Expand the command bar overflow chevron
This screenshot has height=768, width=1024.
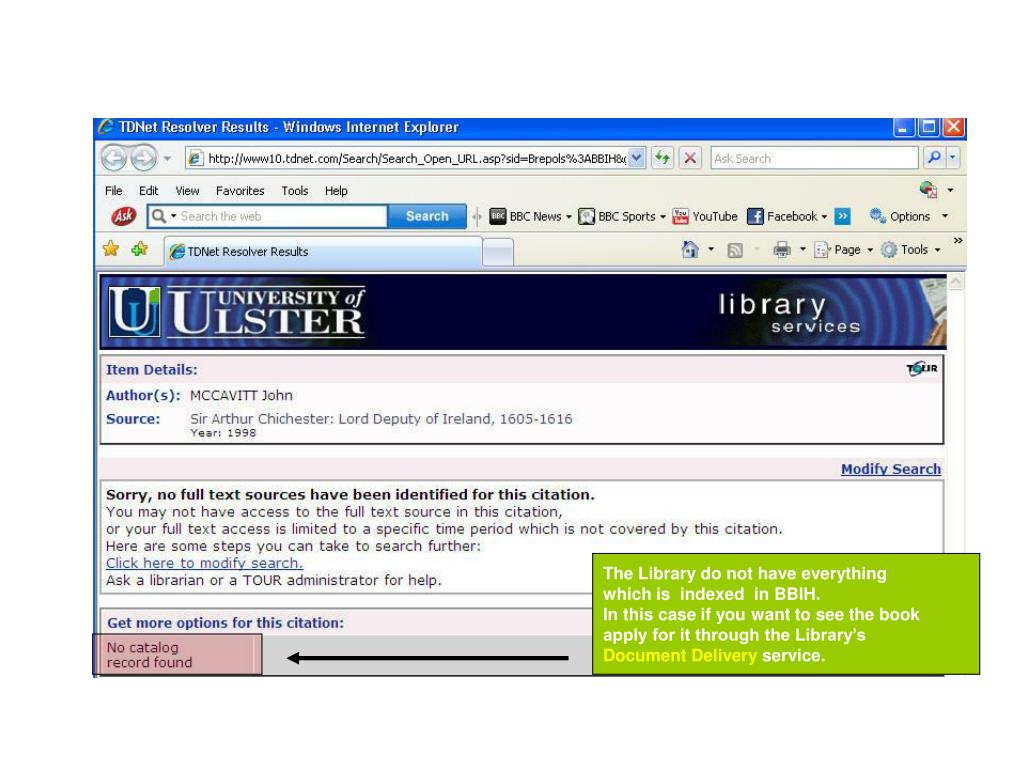[x=958, y=241]
